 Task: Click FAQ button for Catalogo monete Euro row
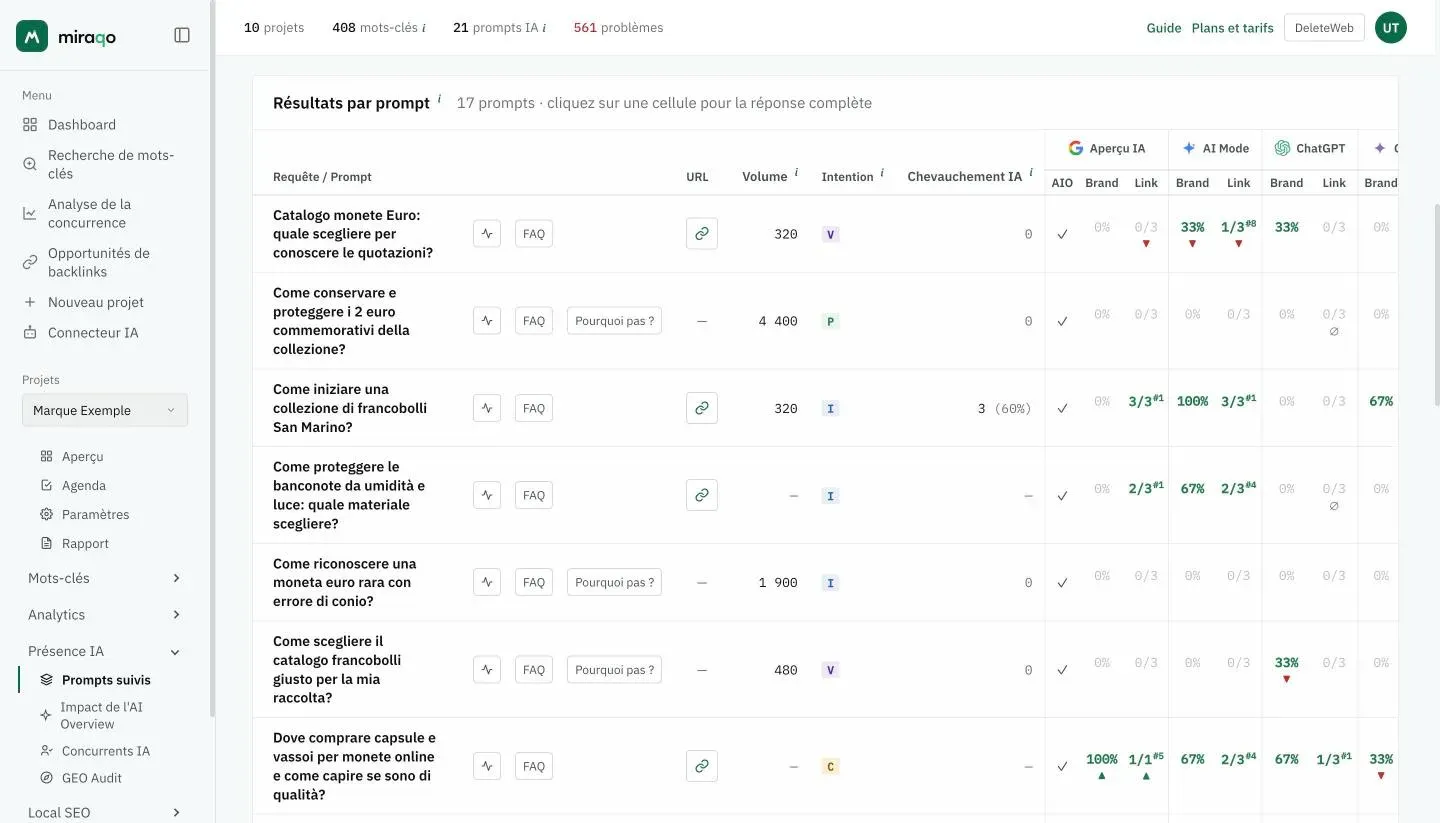[x=534, y=234]
